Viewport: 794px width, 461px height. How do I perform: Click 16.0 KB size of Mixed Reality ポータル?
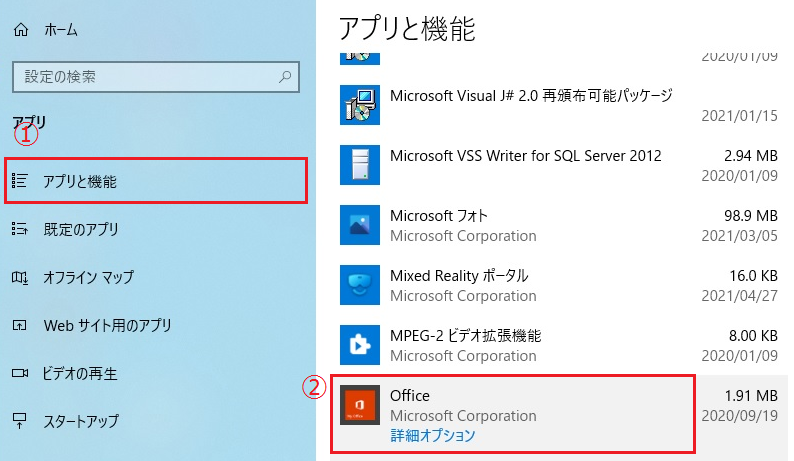point(753,276)
